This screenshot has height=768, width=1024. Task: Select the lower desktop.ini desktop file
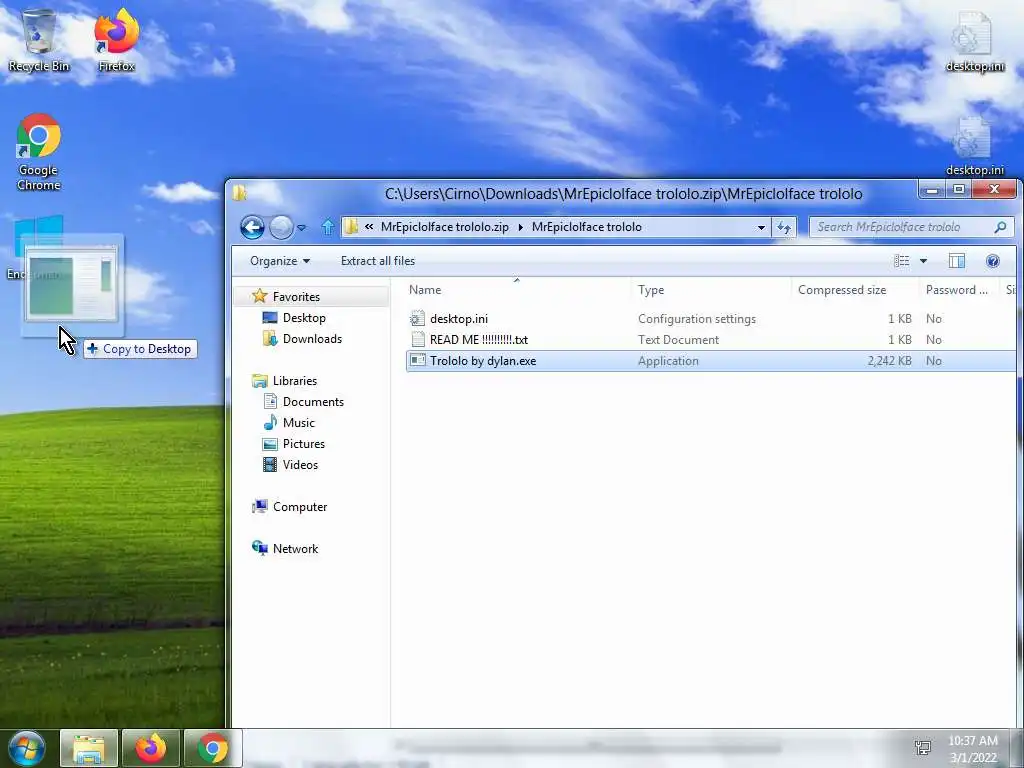click(x=974, y=146)
